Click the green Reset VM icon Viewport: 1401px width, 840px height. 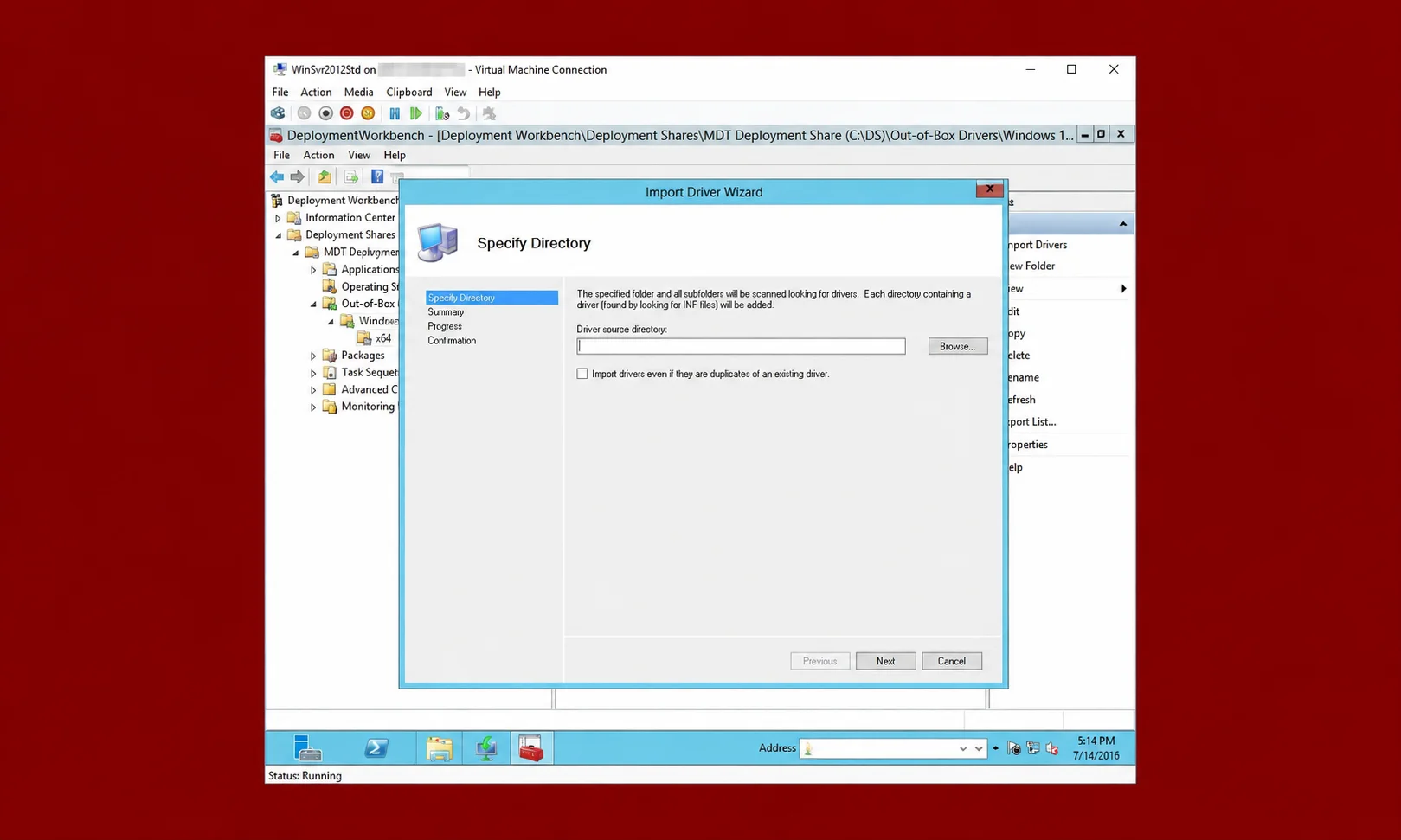[416, 113]
